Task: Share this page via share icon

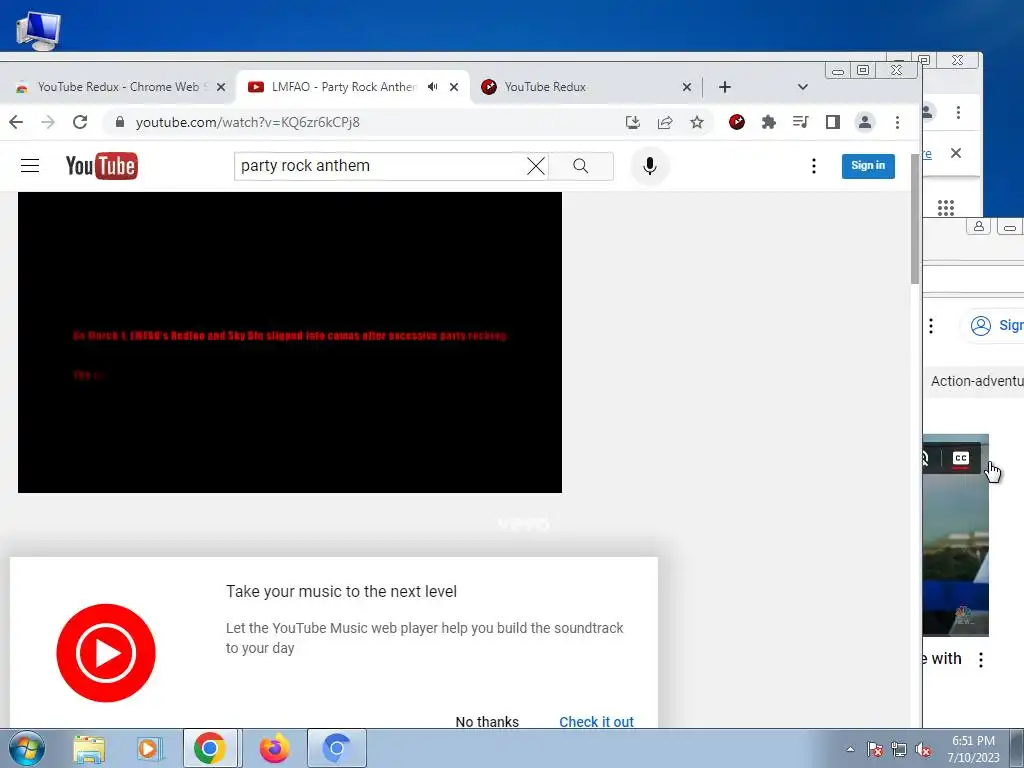Action: pyautogui.click(x=665, y=122)
